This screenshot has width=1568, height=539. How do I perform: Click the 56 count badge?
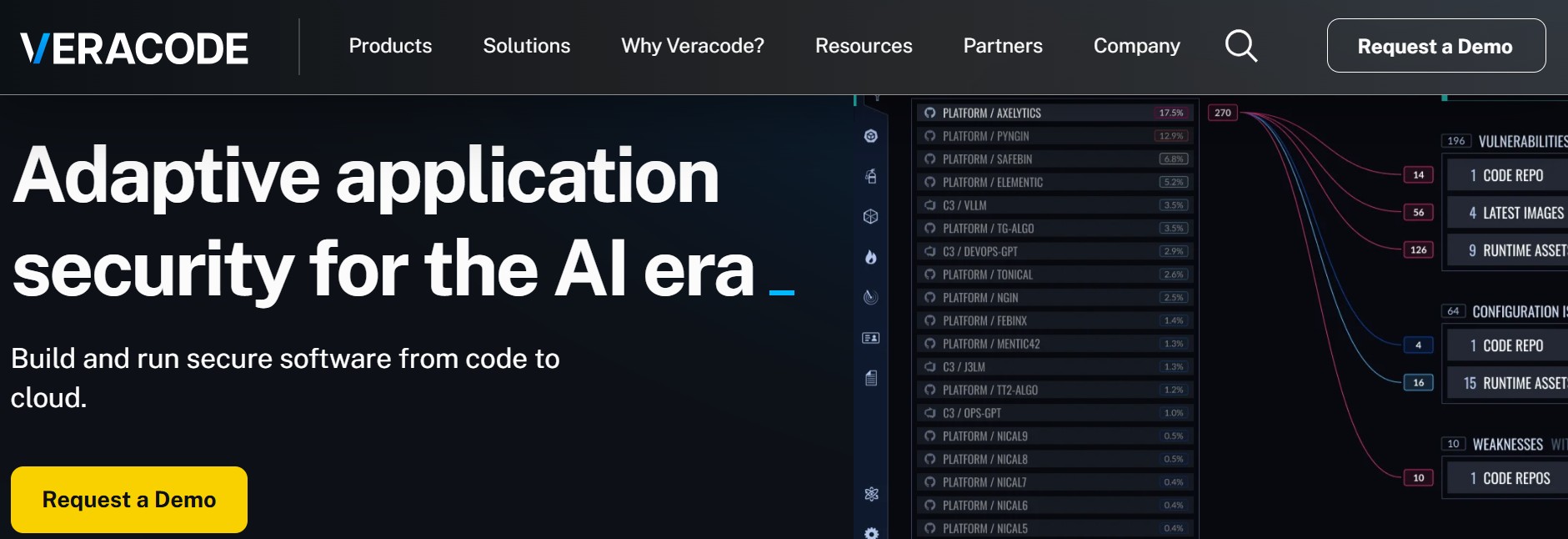[x=1419, y=212]
